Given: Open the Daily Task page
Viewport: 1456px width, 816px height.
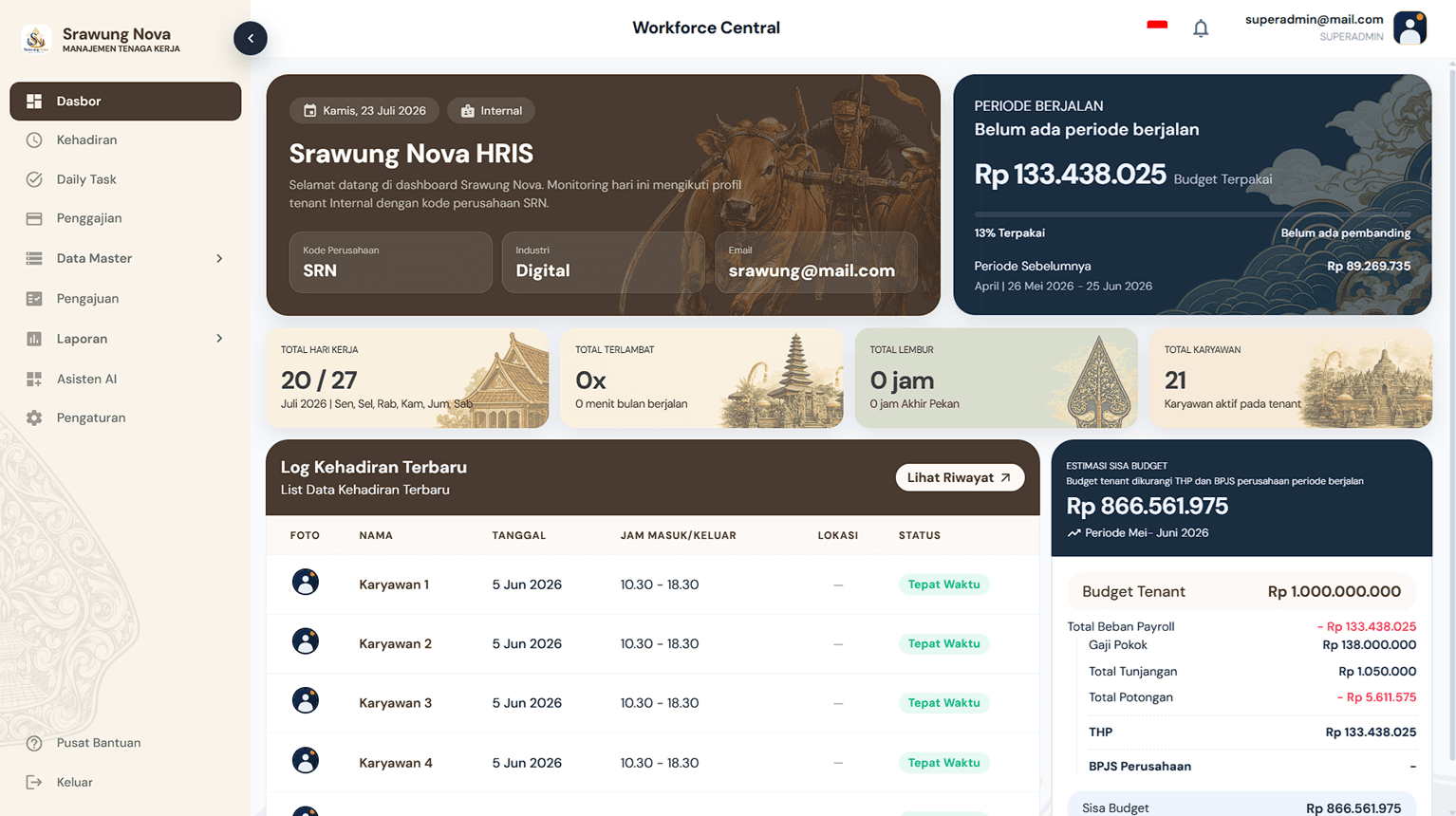Looking at the screenshot, I should tap(125, 179).
